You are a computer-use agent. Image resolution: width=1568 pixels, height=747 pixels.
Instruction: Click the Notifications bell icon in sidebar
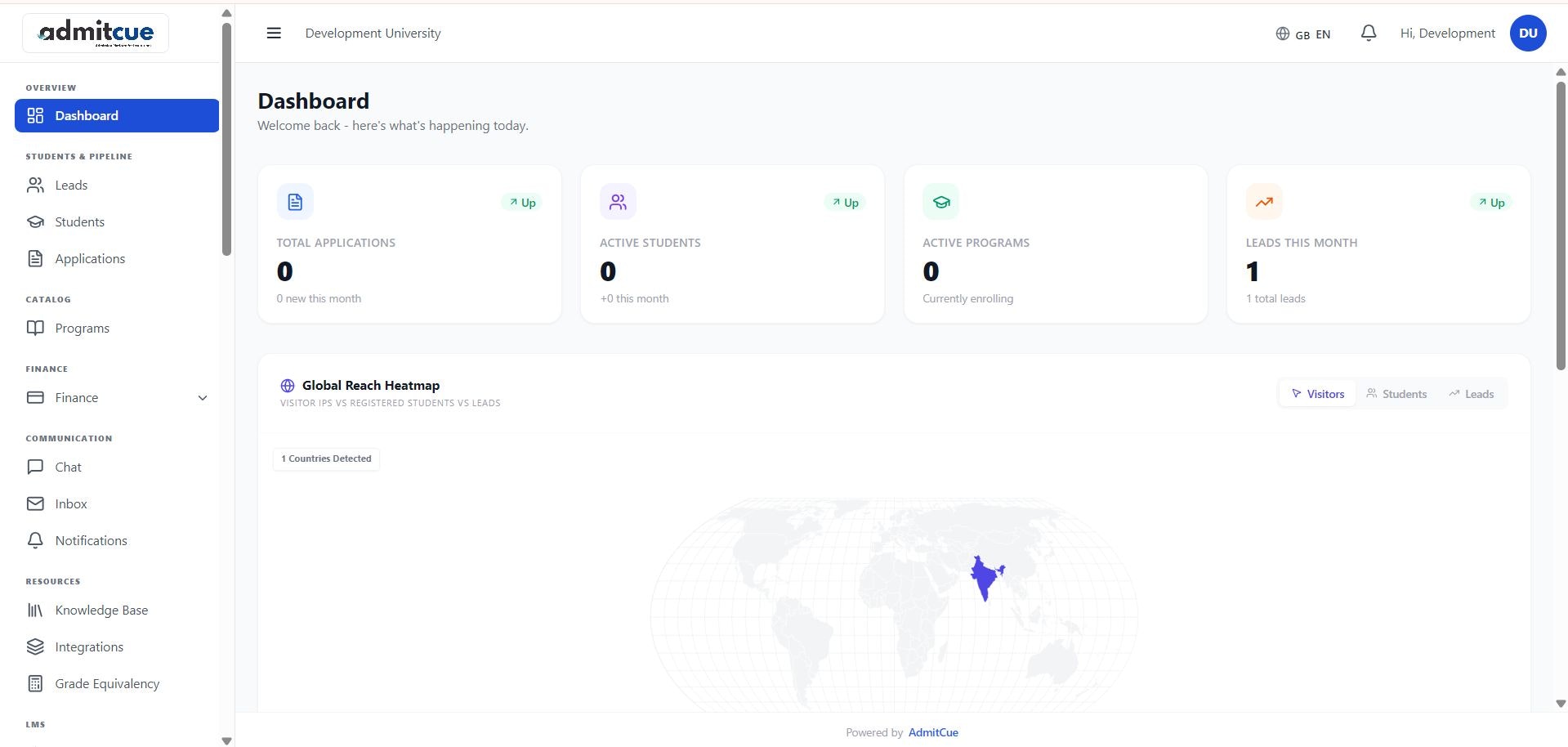pyautogui.click(x=35, y=541)
